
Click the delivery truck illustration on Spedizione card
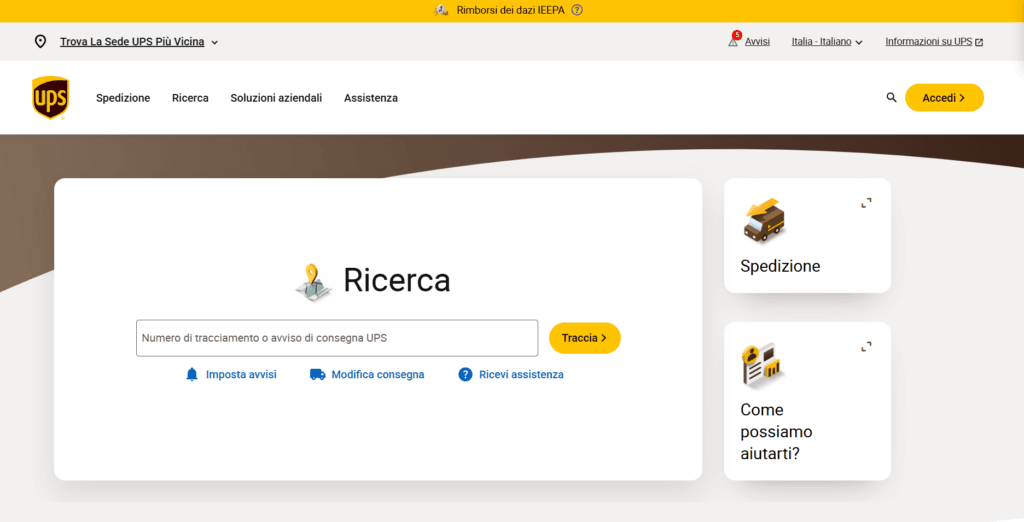pos(763,220)
